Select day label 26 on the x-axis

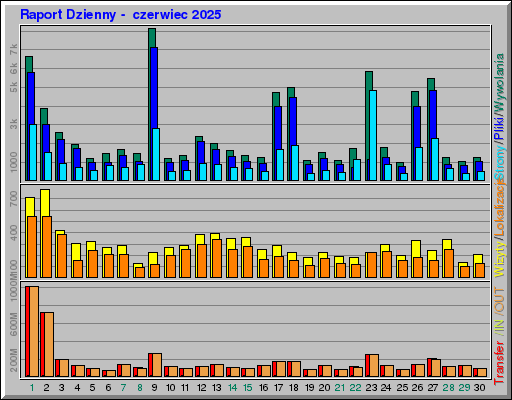point(417,388)
